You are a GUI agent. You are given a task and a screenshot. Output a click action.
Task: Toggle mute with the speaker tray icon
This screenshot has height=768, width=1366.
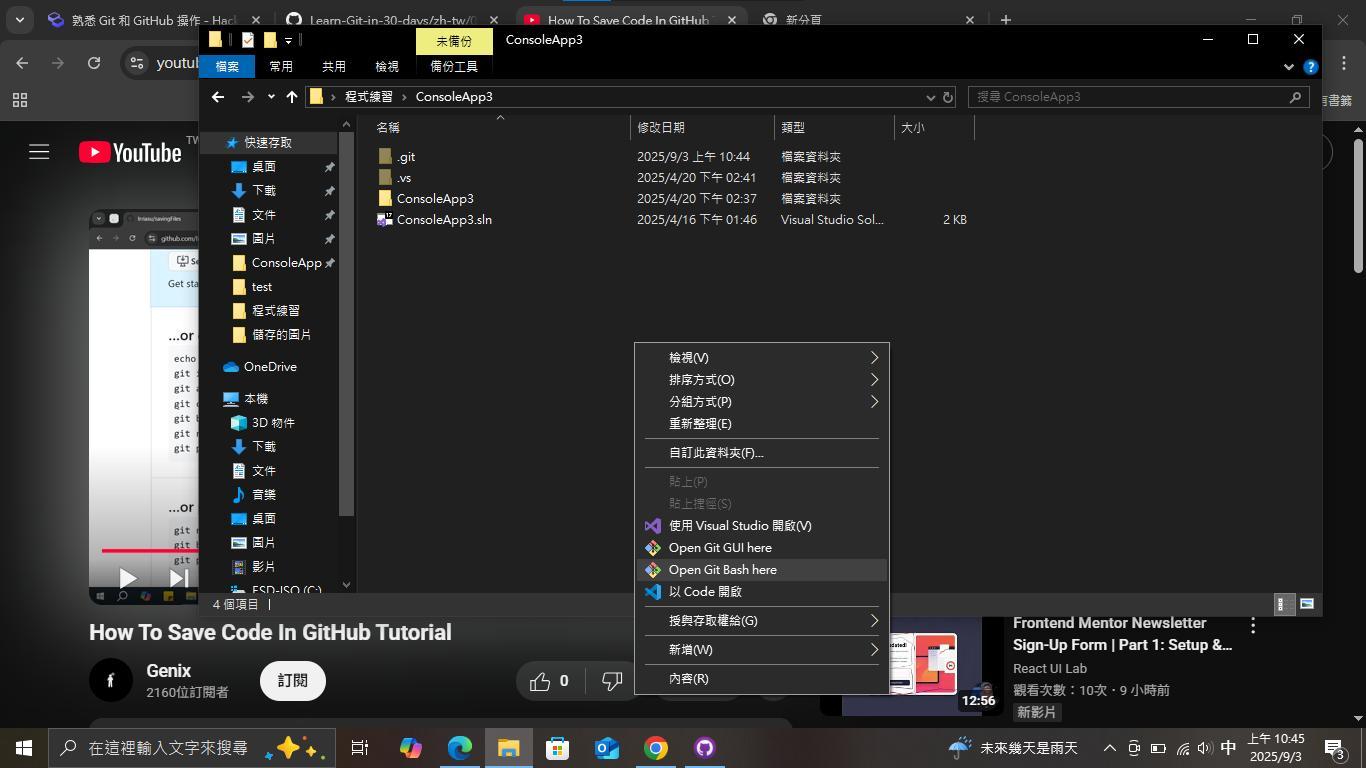[1204, 747]
